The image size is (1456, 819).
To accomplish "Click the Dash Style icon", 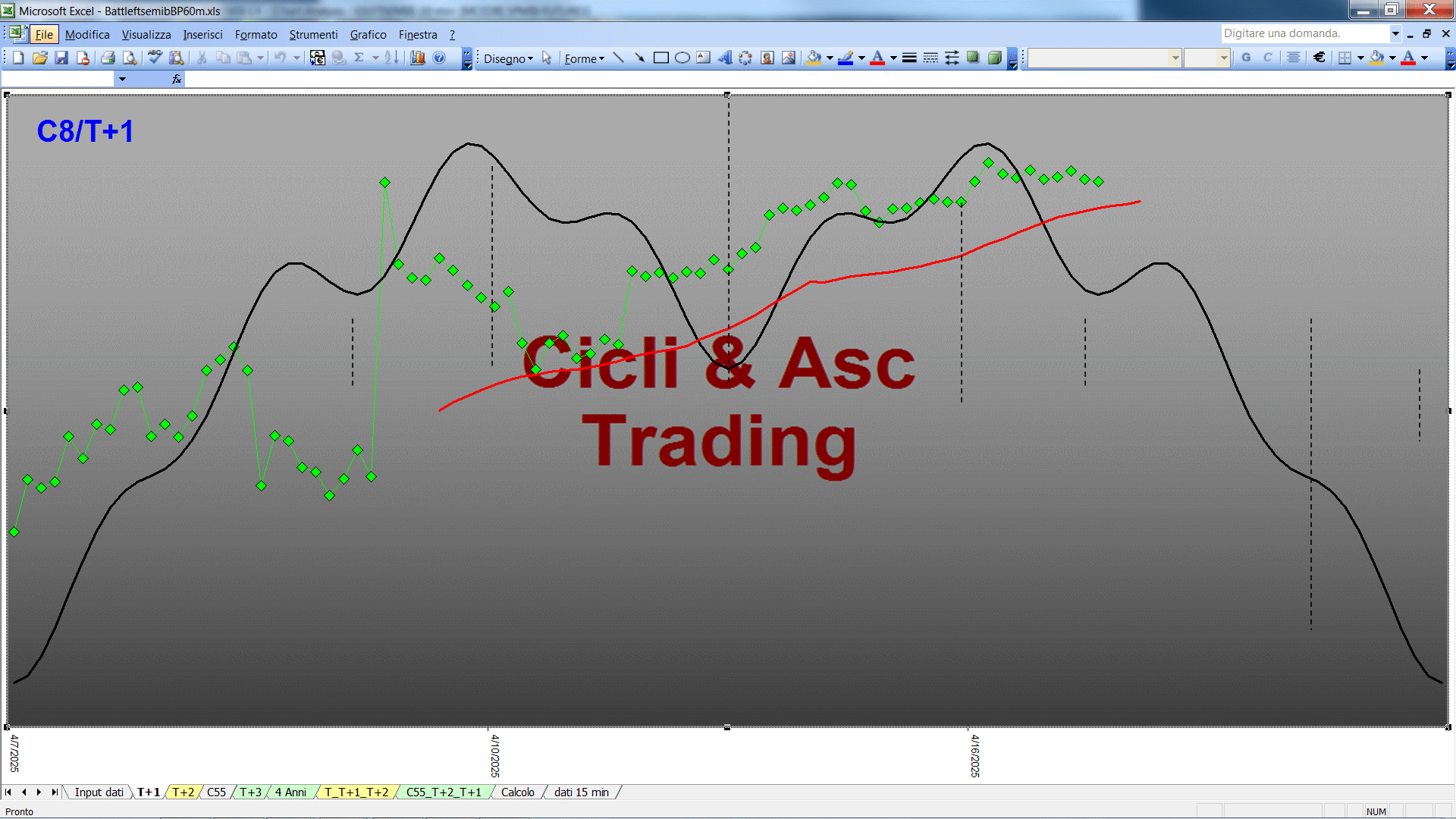I will [x=930, y=58].
